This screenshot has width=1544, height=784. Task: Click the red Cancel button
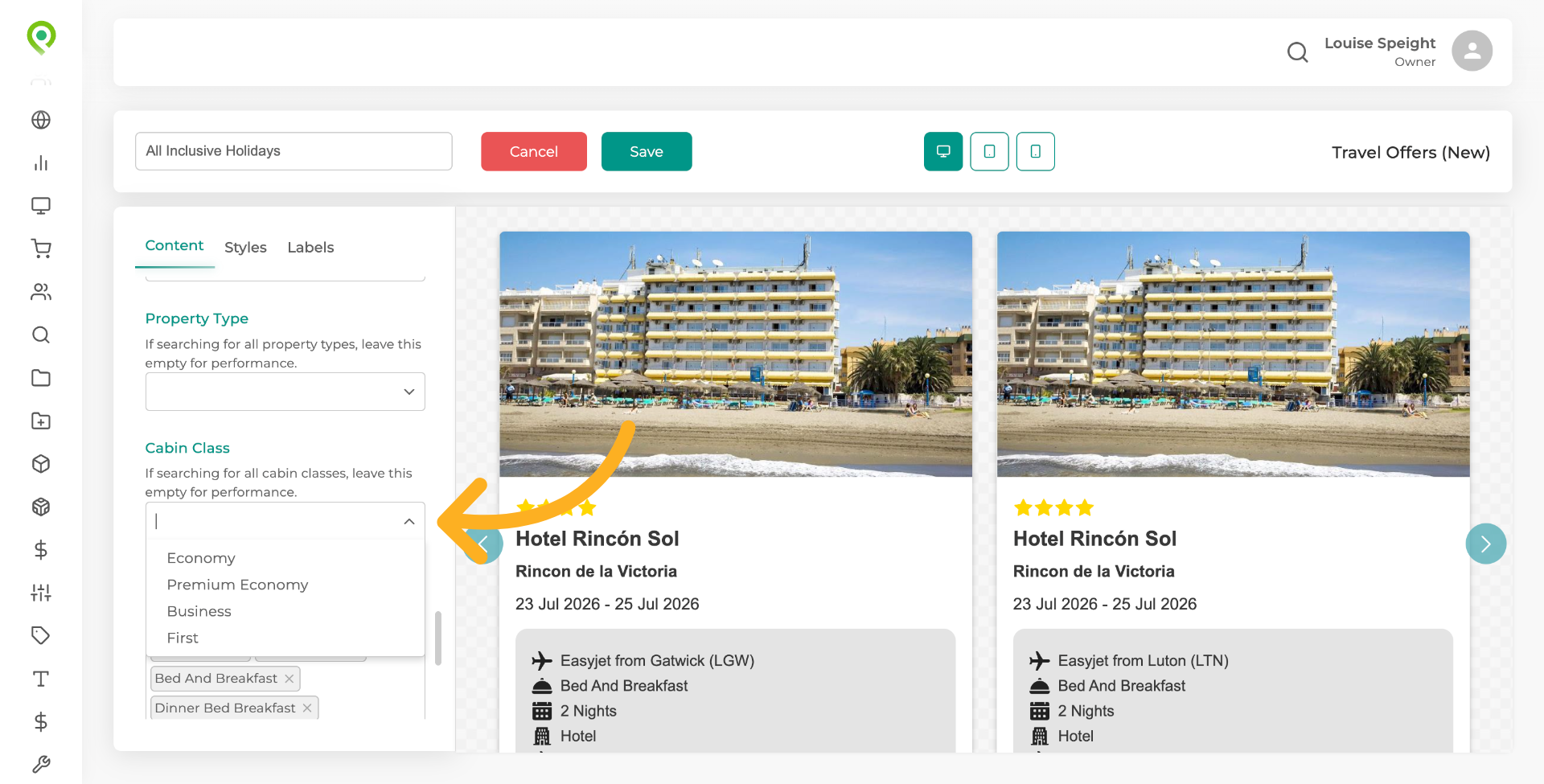click(x=533, y=151)
